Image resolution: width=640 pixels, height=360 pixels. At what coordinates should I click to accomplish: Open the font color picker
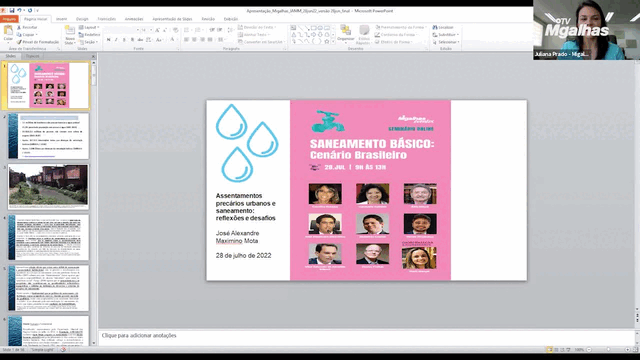(x=173, y=40)
